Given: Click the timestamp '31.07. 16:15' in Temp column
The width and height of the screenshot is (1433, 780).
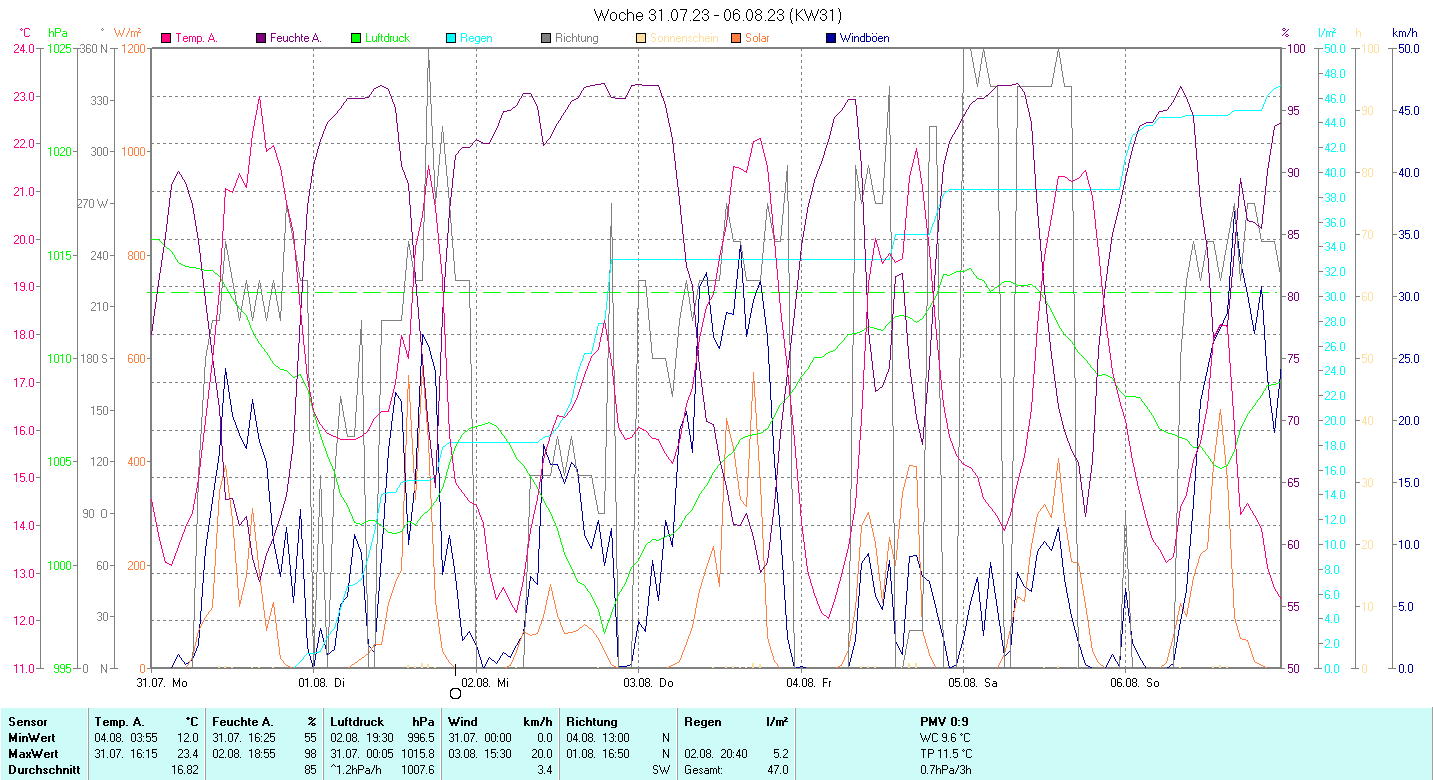Looking at the screenshot, I should pyautogui.click(x=128, y=753).
